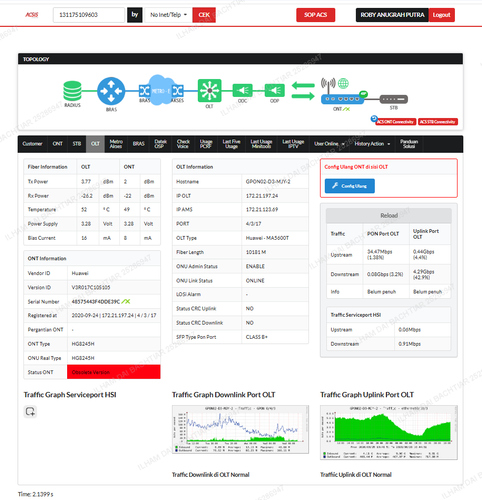Click the Version ID value V3R017C10S105
The height and width of the screenshot is (500, 482).
coord(91,287)
